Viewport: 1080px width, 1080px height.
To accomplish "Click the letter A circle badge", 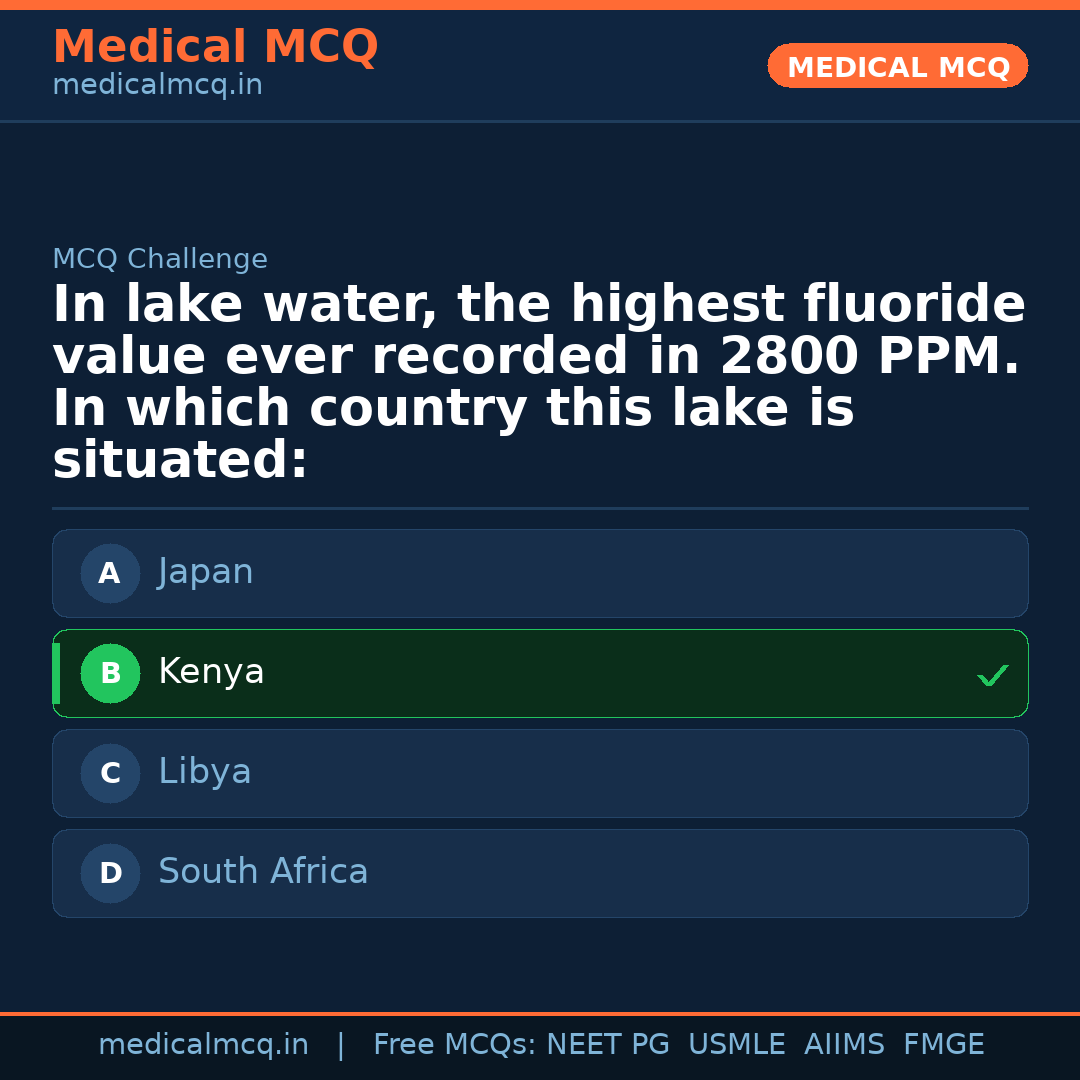I will 110,574.
